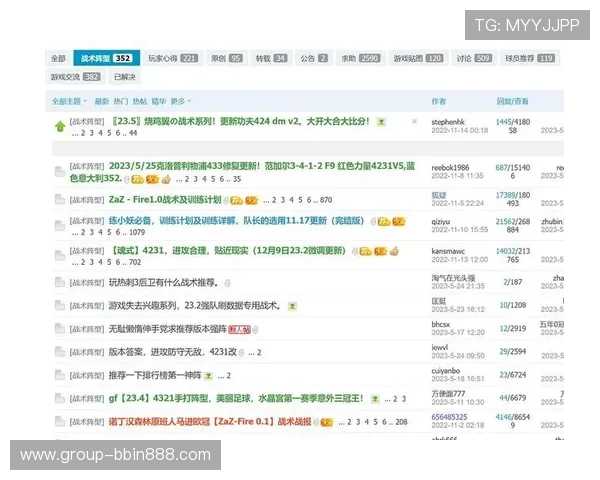Screen dimensions: 600x480
Task: Switch to the 原创 tab
Action: pyautogui.click(x=227, y=58)
